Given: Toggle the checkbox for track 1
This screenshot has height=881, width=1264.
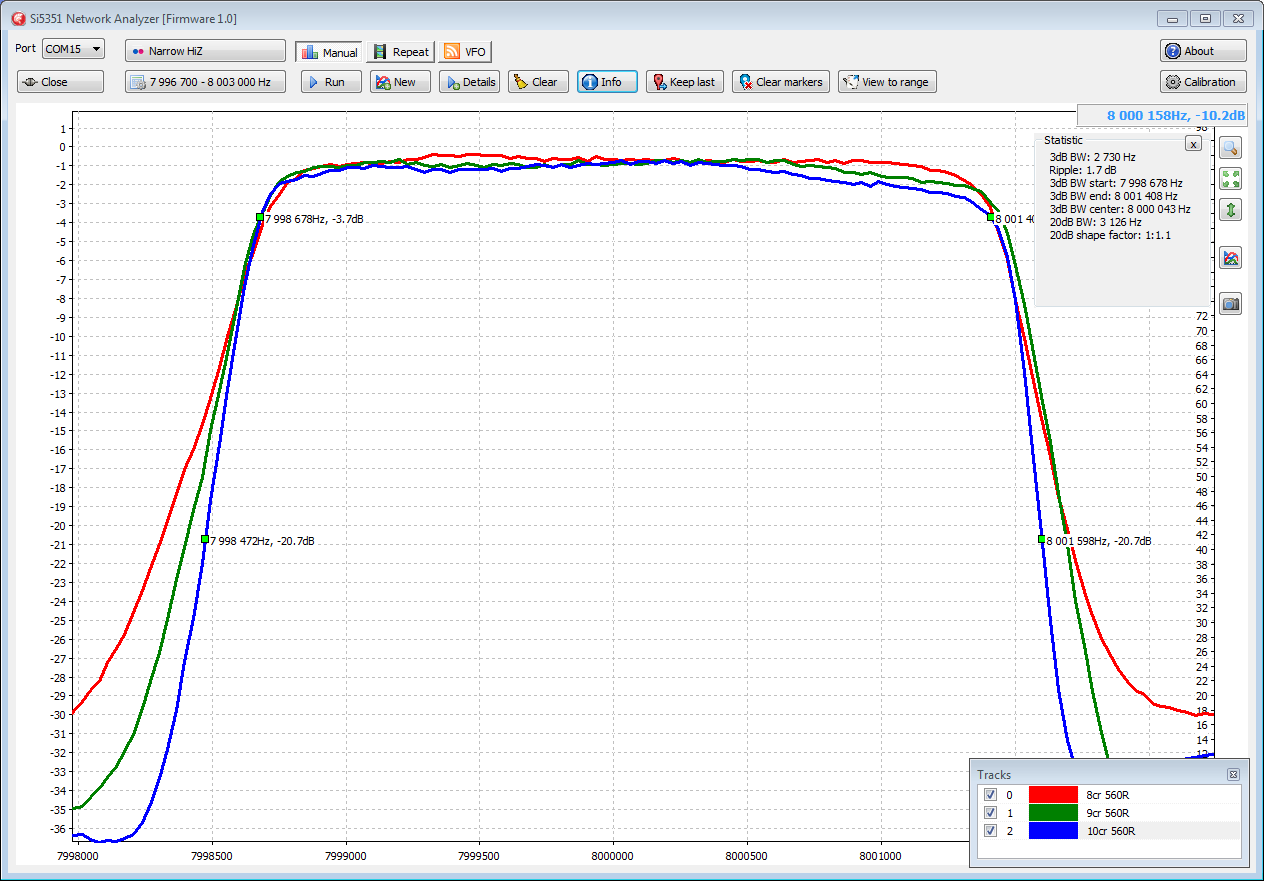Looking at the screenshot, I should pos(990,813).
